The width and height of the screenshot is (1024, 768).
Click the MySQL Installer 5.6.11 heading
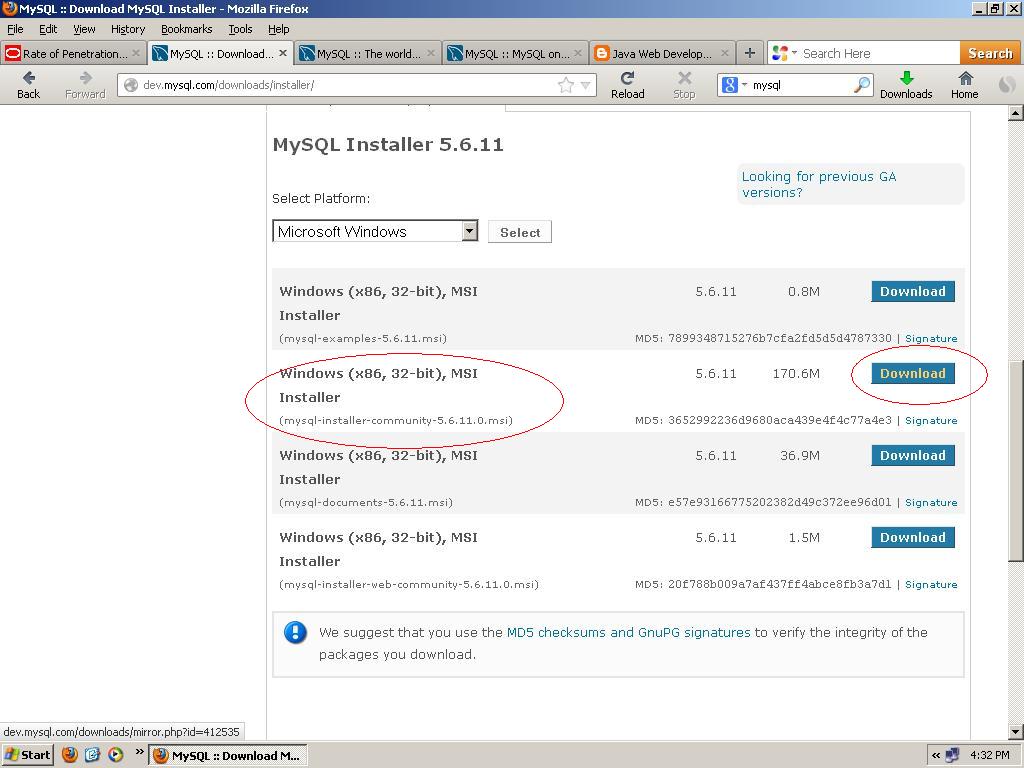[x=388, y=144]
